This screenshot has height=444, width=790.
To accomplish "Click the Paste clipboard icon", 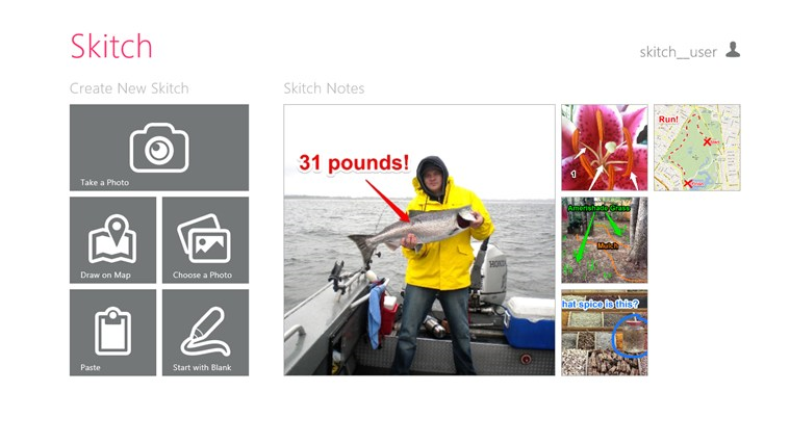I will click(113, 331).
